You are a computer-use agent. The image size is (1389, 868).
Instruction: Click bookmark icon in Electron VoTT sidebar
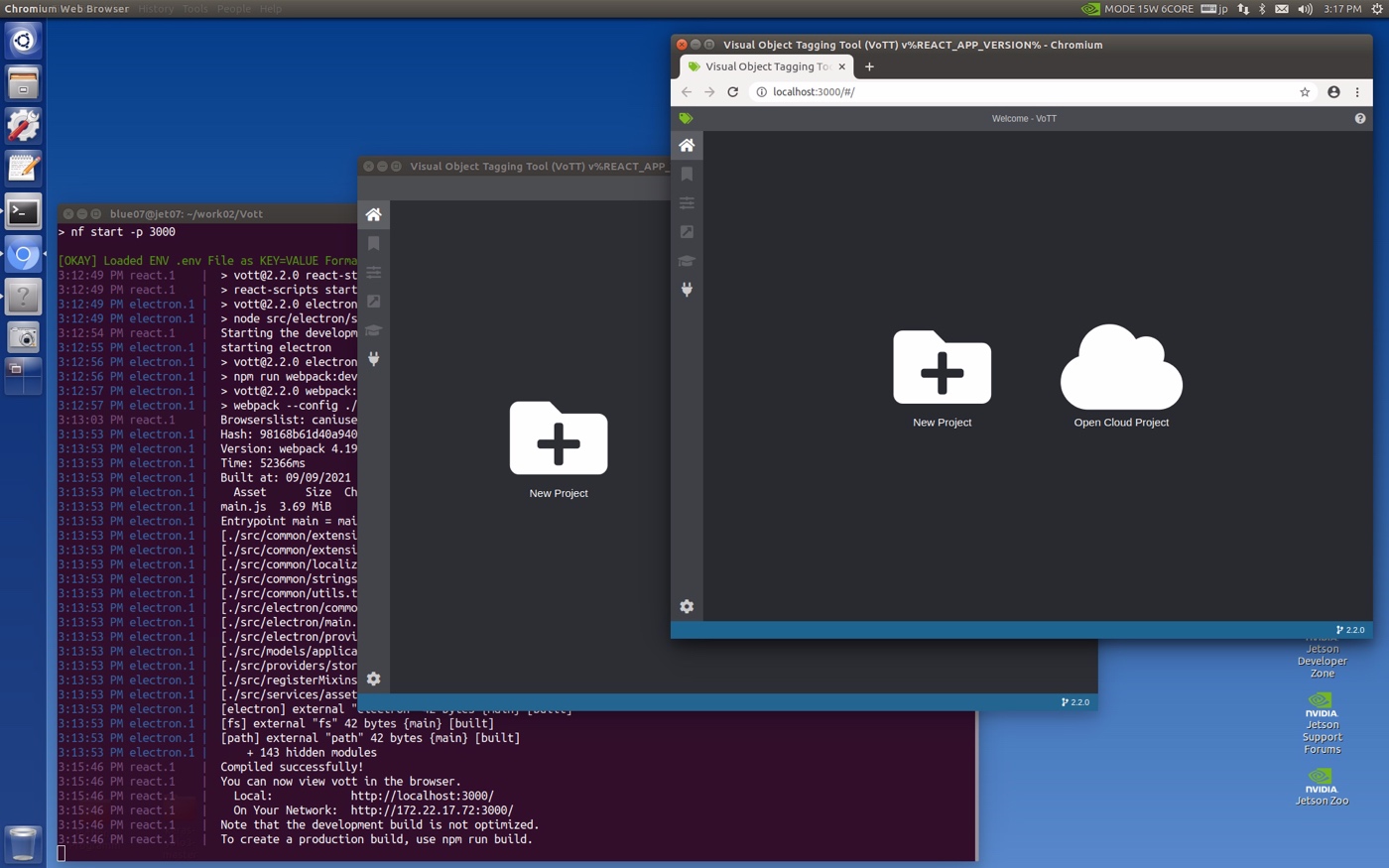[374, 244]
